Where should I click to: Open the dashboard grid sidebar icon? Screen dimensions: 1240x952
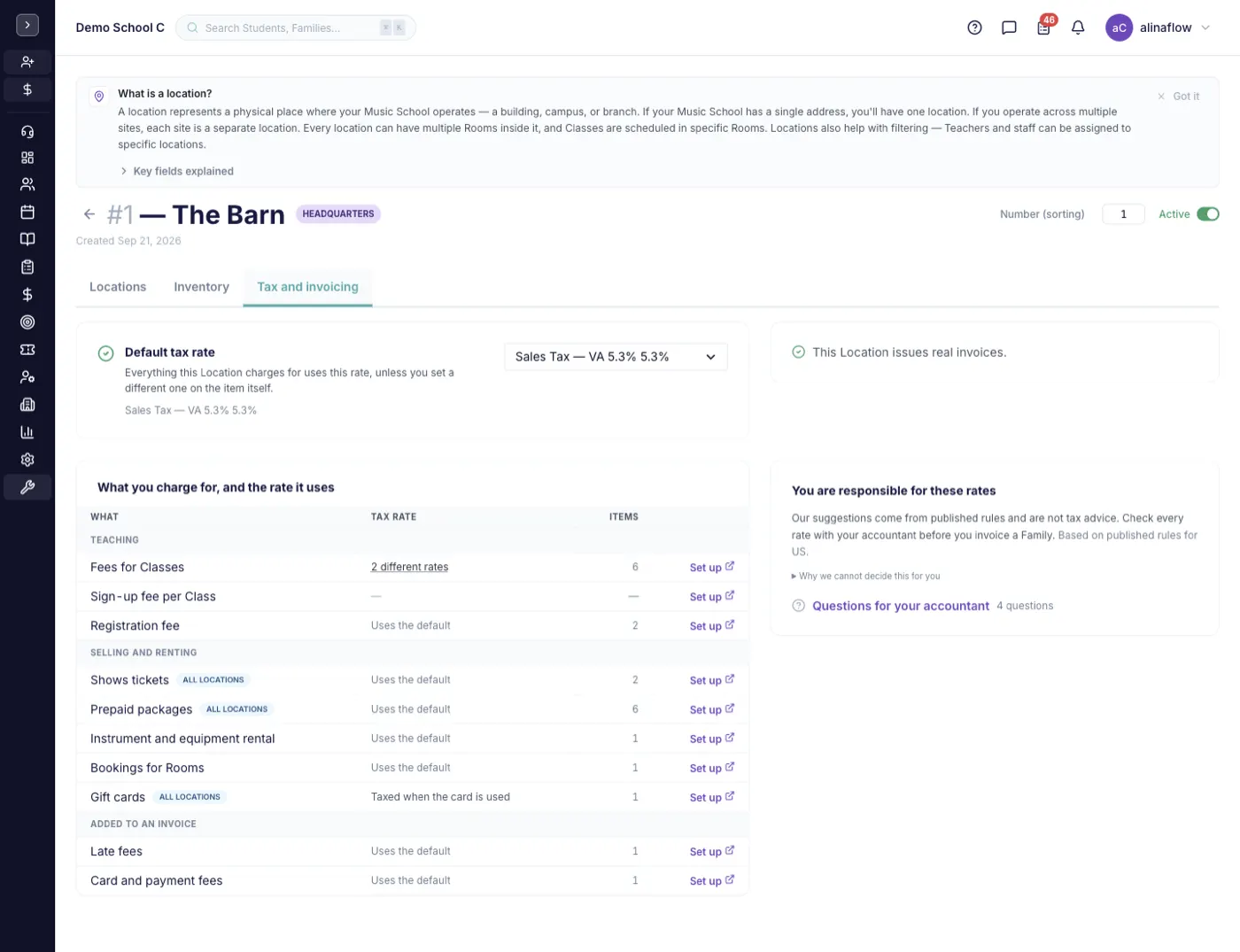pos(27,158)
